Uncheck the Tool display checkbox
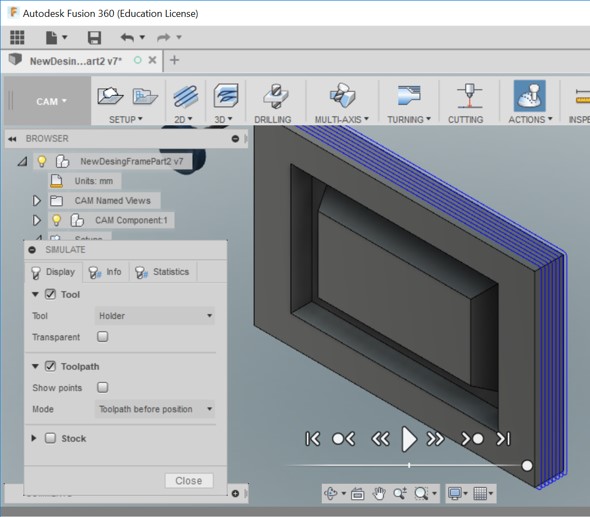Image resolution: width=590 pixels, height=517 pixels. 50,294
